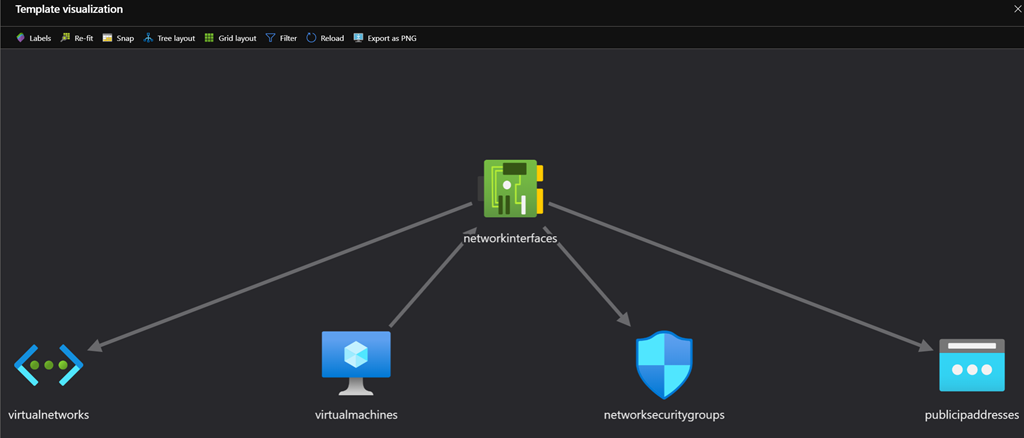
Task: Switch to Grid layout text button
Action: click(x=237, y=39)
